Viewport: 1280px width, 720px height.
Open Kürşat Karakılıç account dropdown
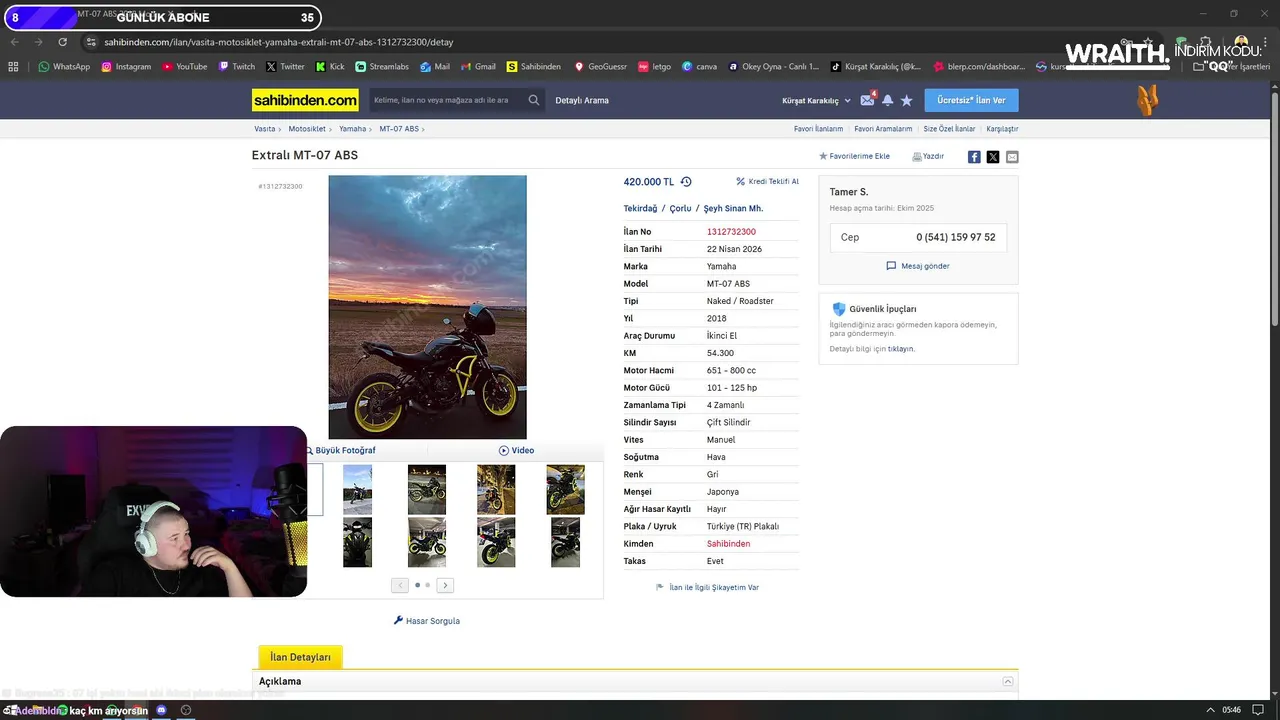816,100
